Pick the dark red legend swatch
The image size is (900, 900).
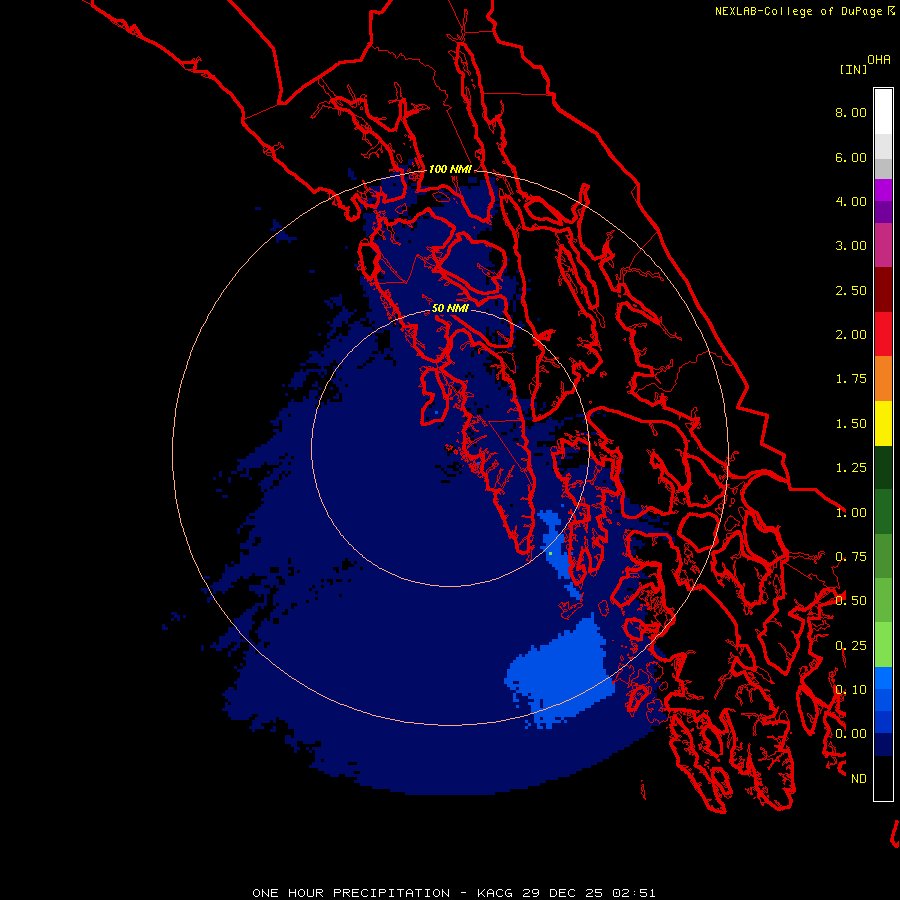(x=883, y=290)
